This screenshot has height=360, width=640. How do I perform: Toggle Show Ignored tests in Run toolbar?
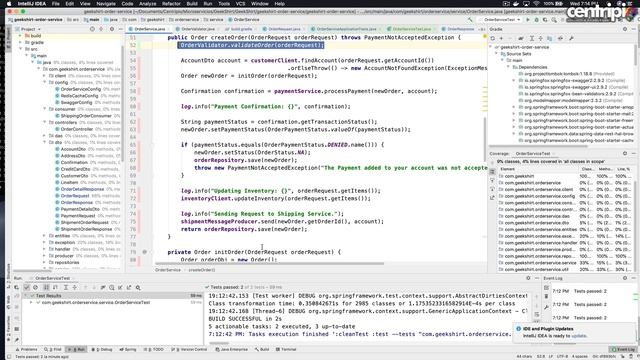coord(36,288)
